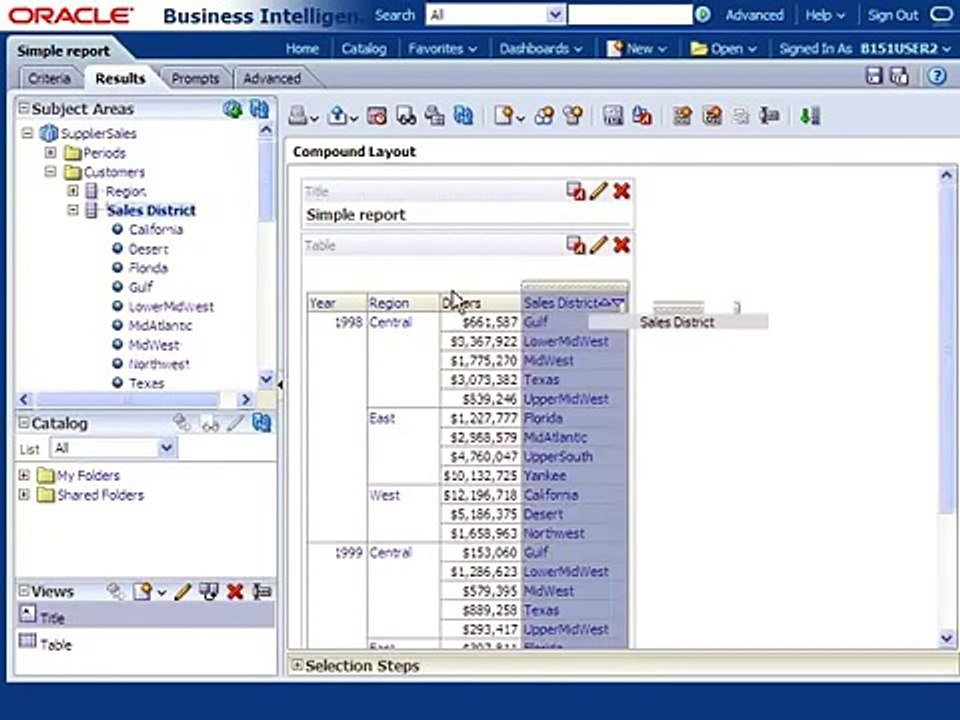The width and height of the screenshot is (960, 720).
Task: Switch to the Criteria tab
Action: (x=49, y=78)
